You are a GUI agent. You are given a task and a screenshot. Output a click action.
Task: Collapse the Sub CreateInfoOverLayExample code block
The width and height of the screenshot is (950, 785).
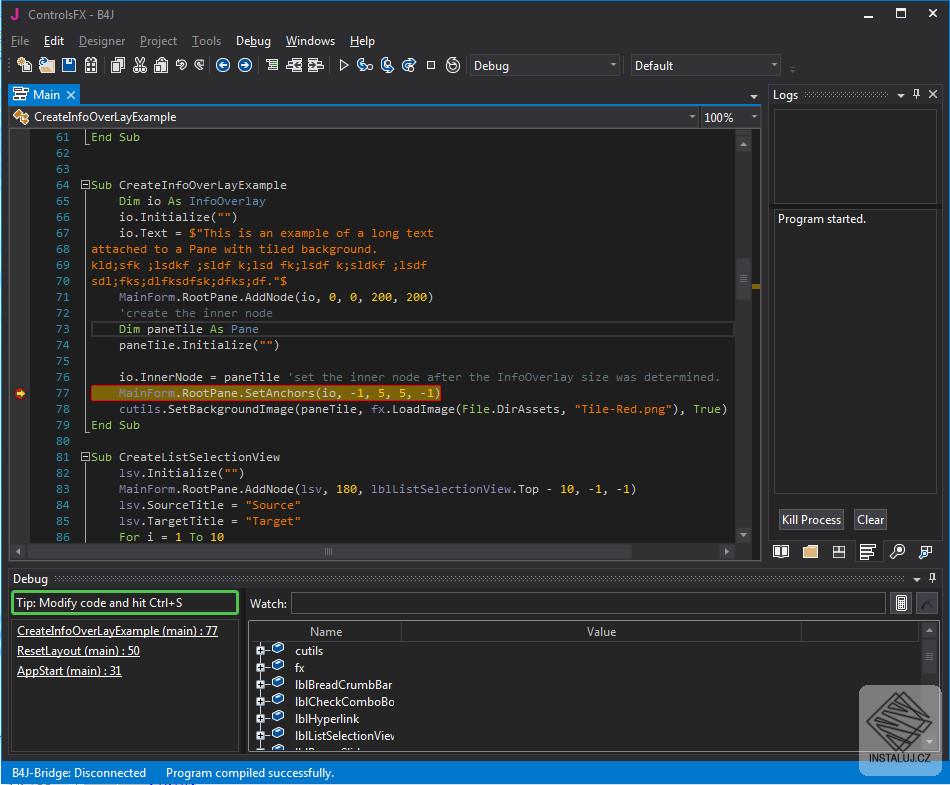pos(86,185)
